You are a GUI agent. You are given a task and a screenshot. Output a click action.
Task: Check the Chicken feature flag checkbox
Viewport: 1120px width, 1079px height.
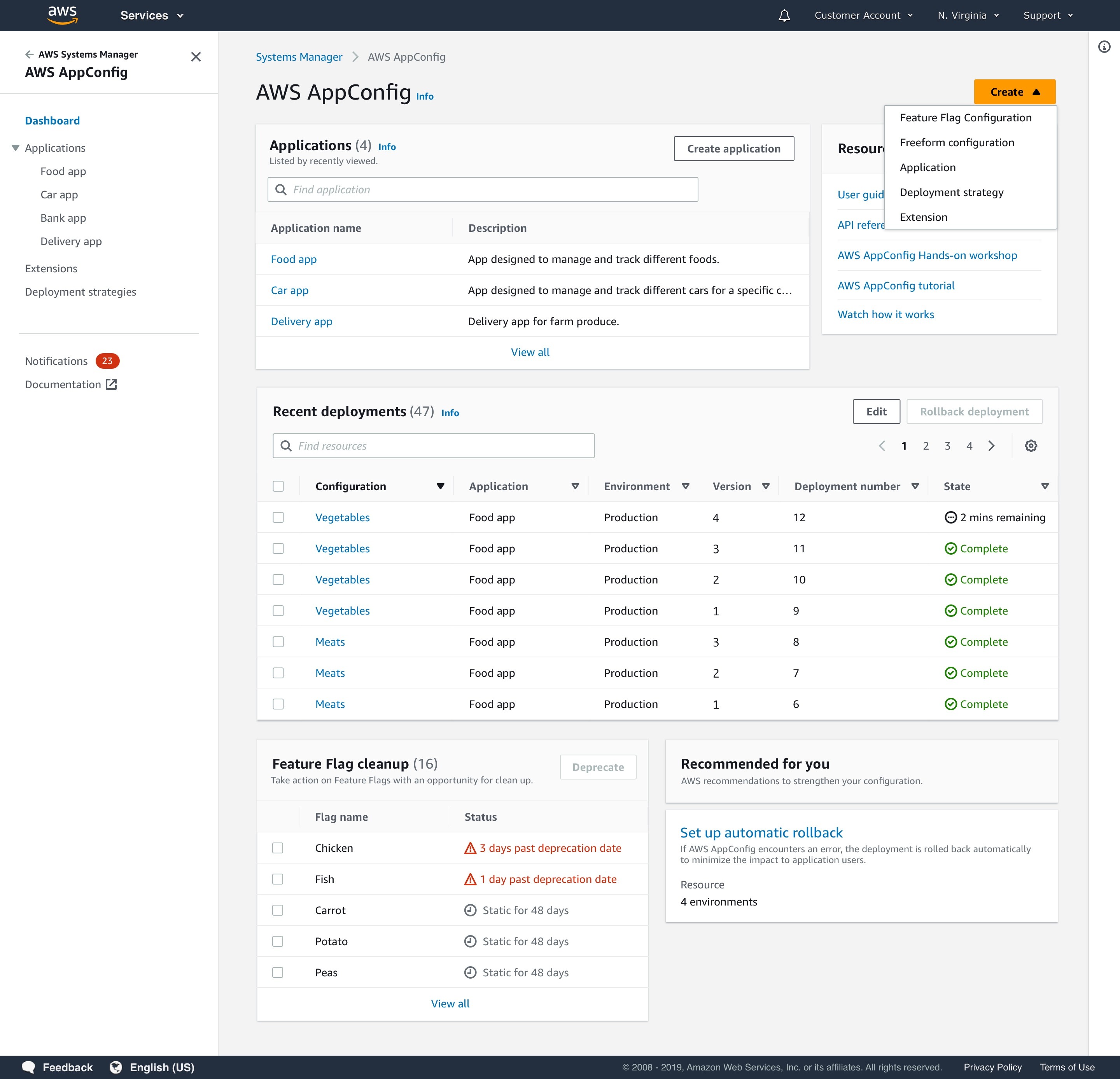click(x=278, y=848)
